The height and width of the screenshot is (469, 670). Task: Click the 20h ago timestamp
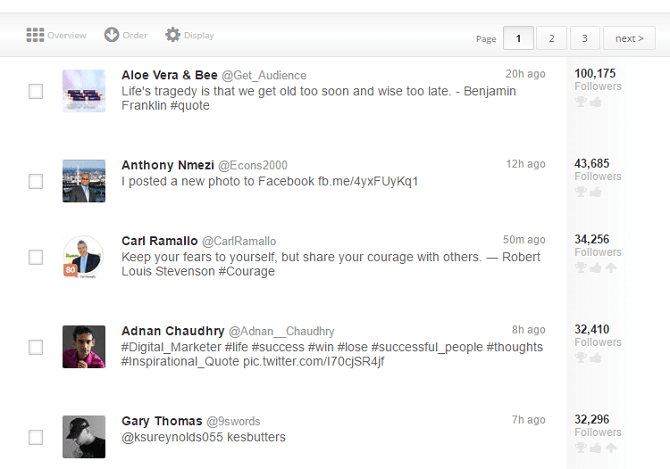click(525, 74)
